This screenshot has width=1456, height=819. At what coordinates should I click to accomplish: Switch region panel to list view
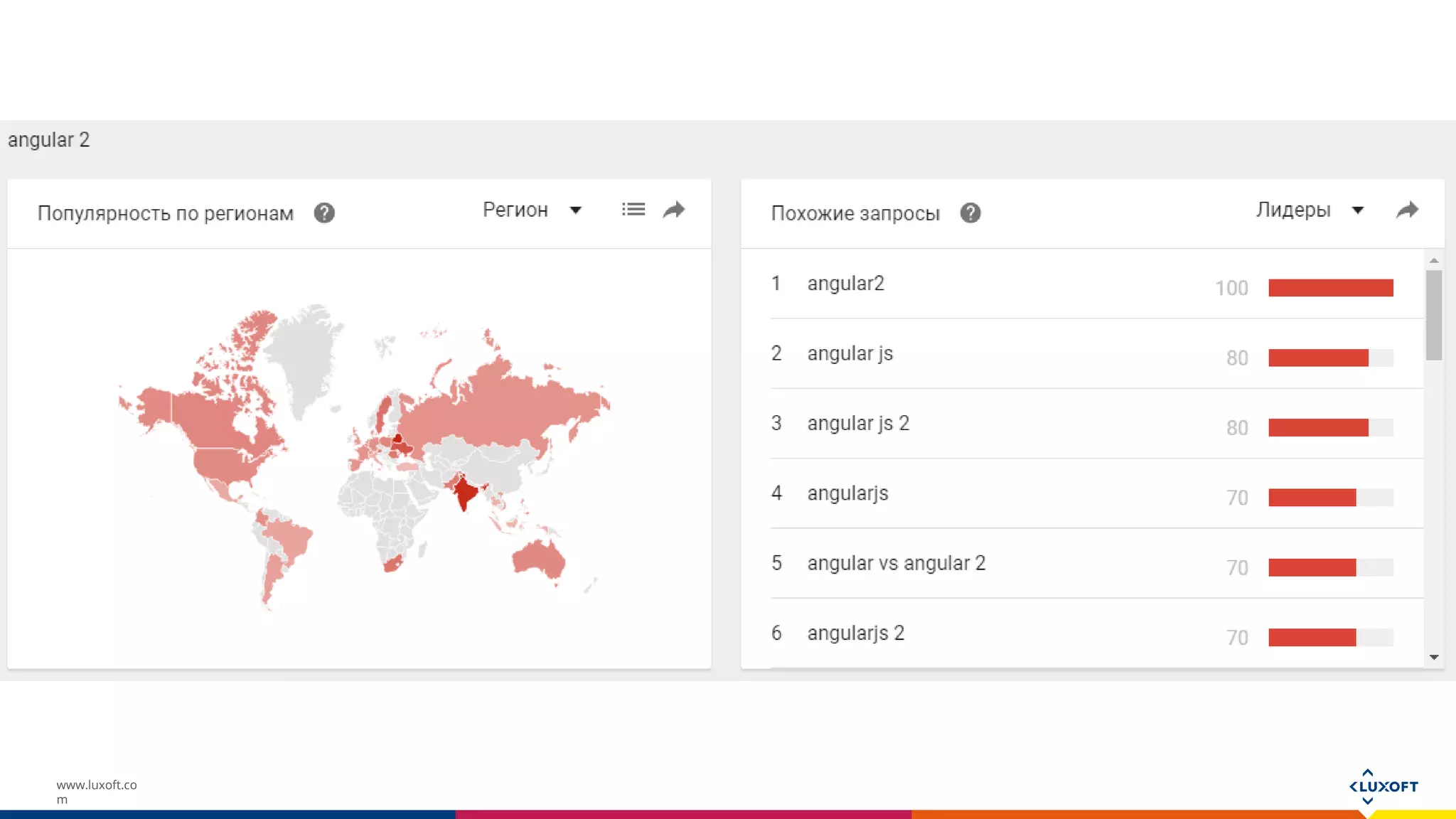click(x=633, y=210)
